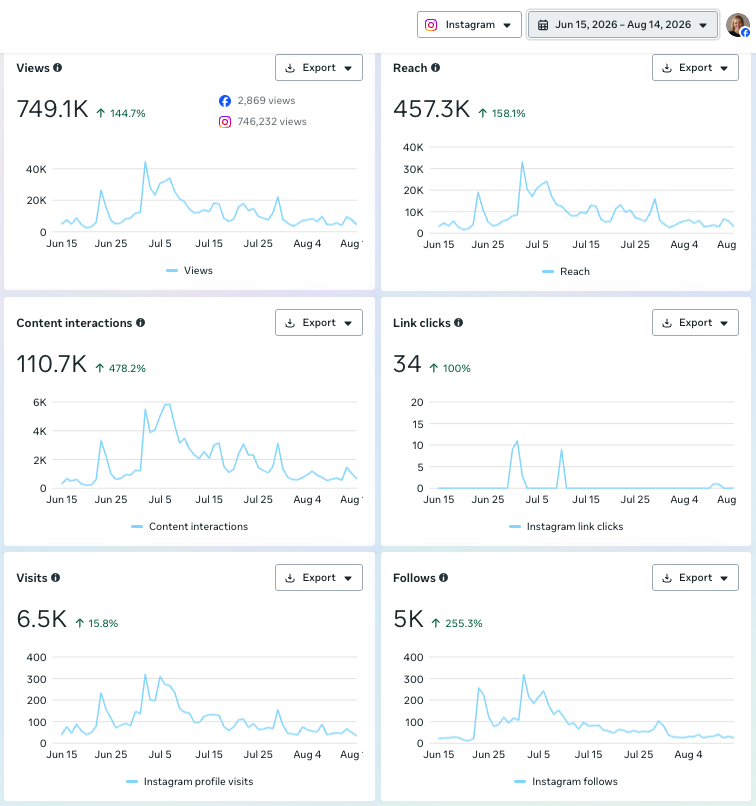
Task: Click the early-July peak on the Views chart
Action: [x=145, y=162]
